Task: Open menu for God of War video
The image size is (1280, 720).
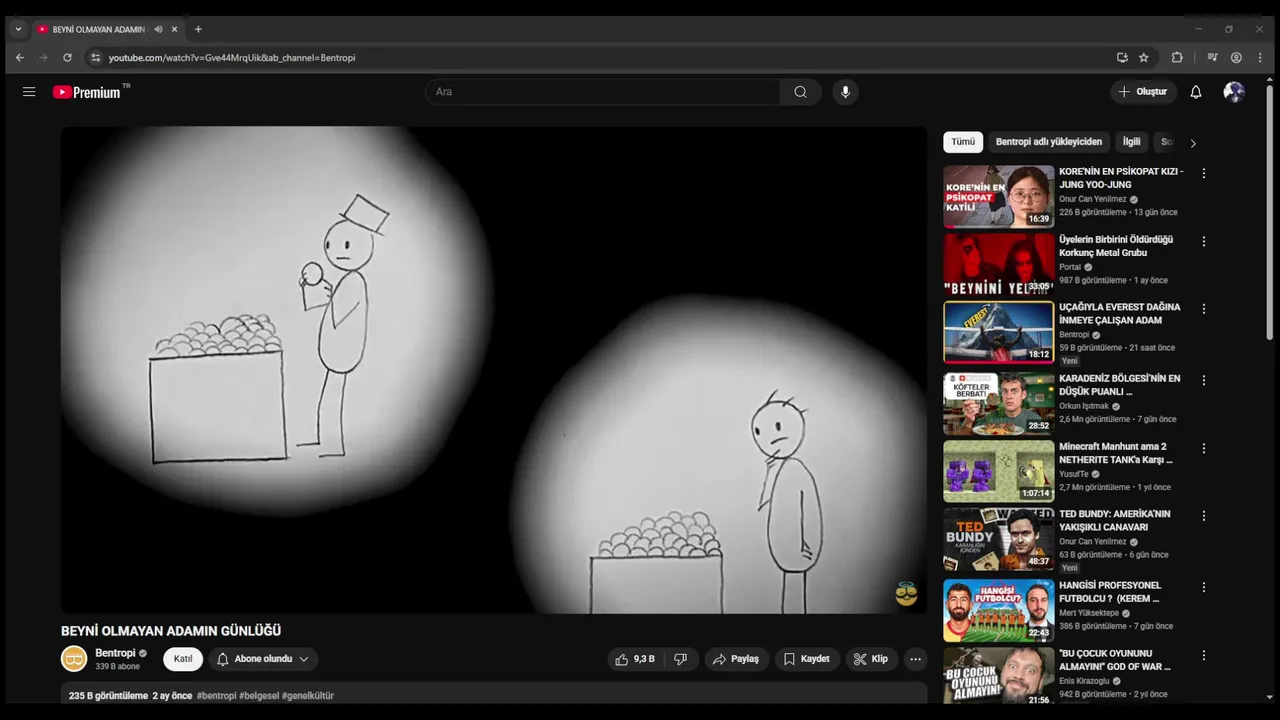Action: pos(1204,655)
